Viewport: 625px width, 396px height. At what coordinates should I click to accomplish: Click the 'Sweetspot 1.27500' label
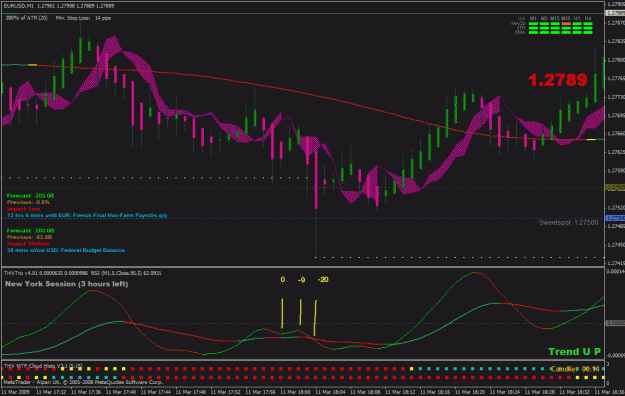[568, 223]
